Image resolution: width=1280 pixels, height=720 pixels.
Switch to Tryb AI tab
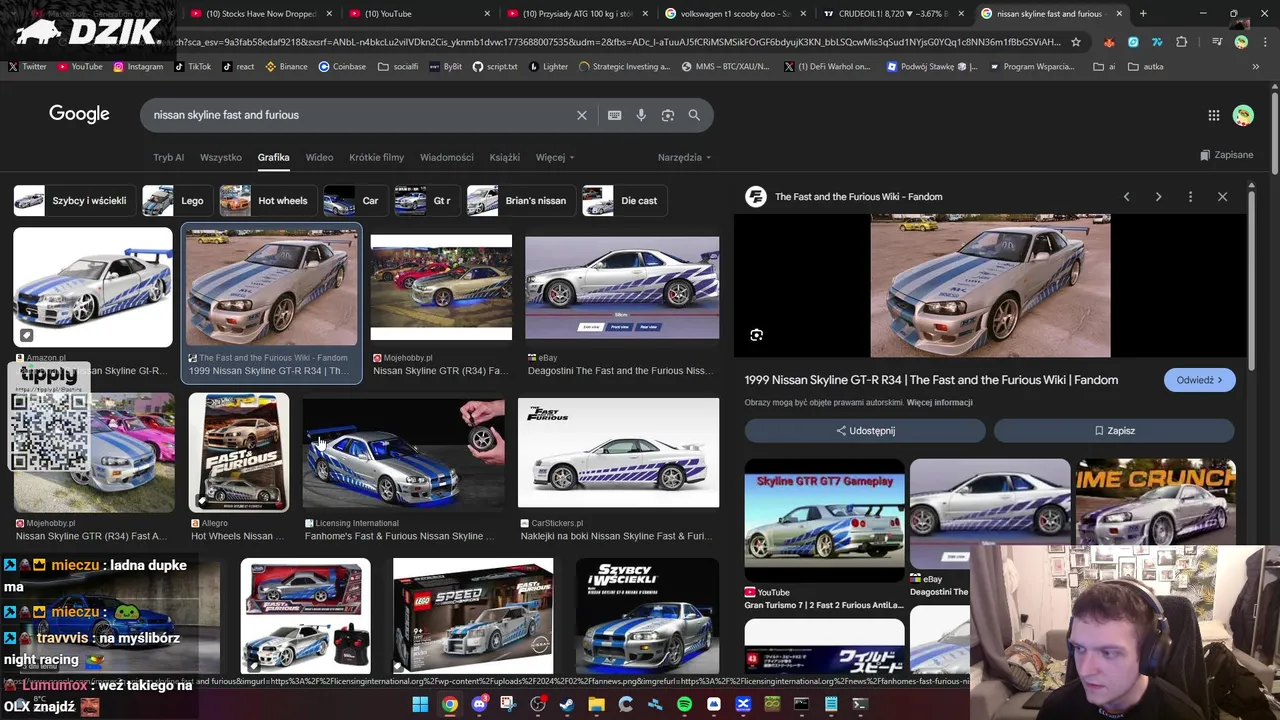(x=168, y=157)
